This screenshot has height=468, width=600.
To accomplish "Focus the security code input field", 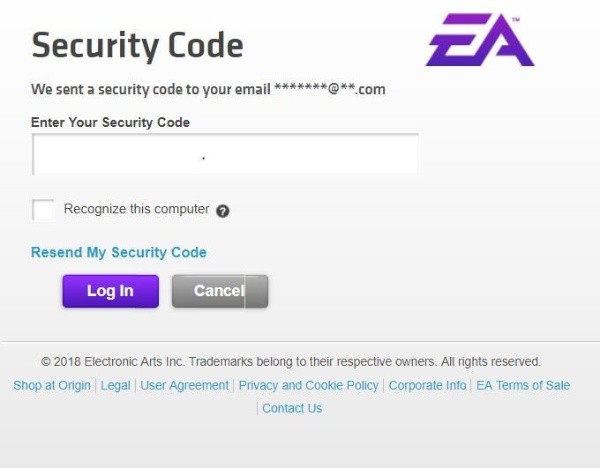I will pyautogui.click(x=225, y=155).
